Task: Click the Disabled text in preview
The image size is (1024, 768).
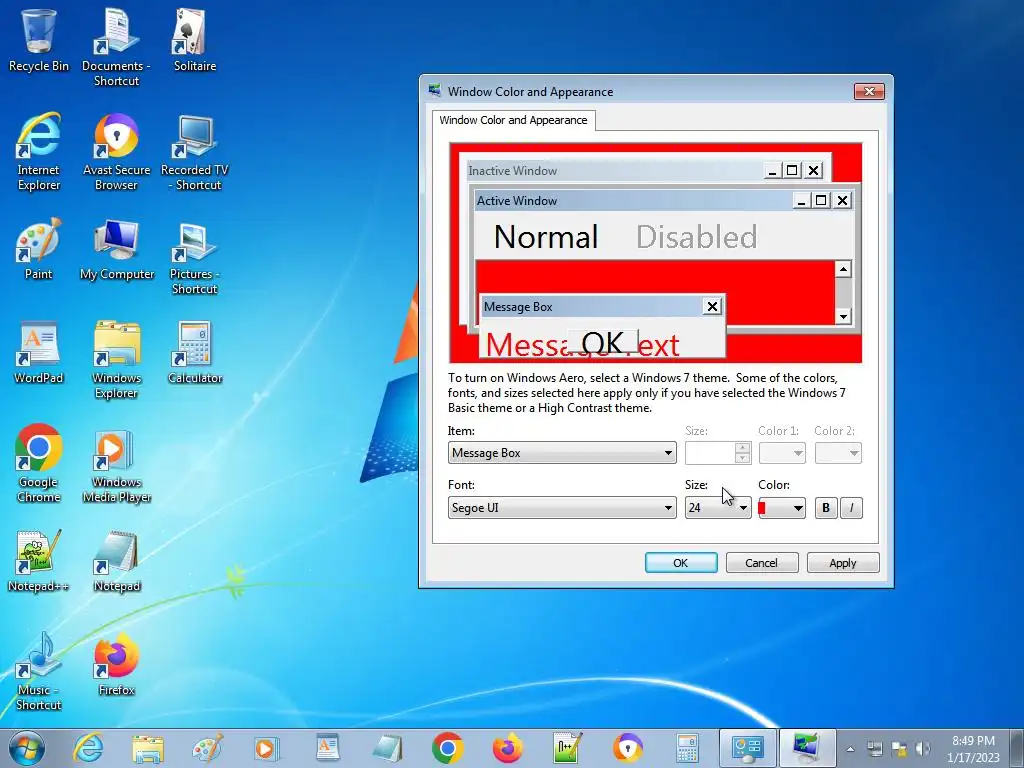Action: (696, 236)
